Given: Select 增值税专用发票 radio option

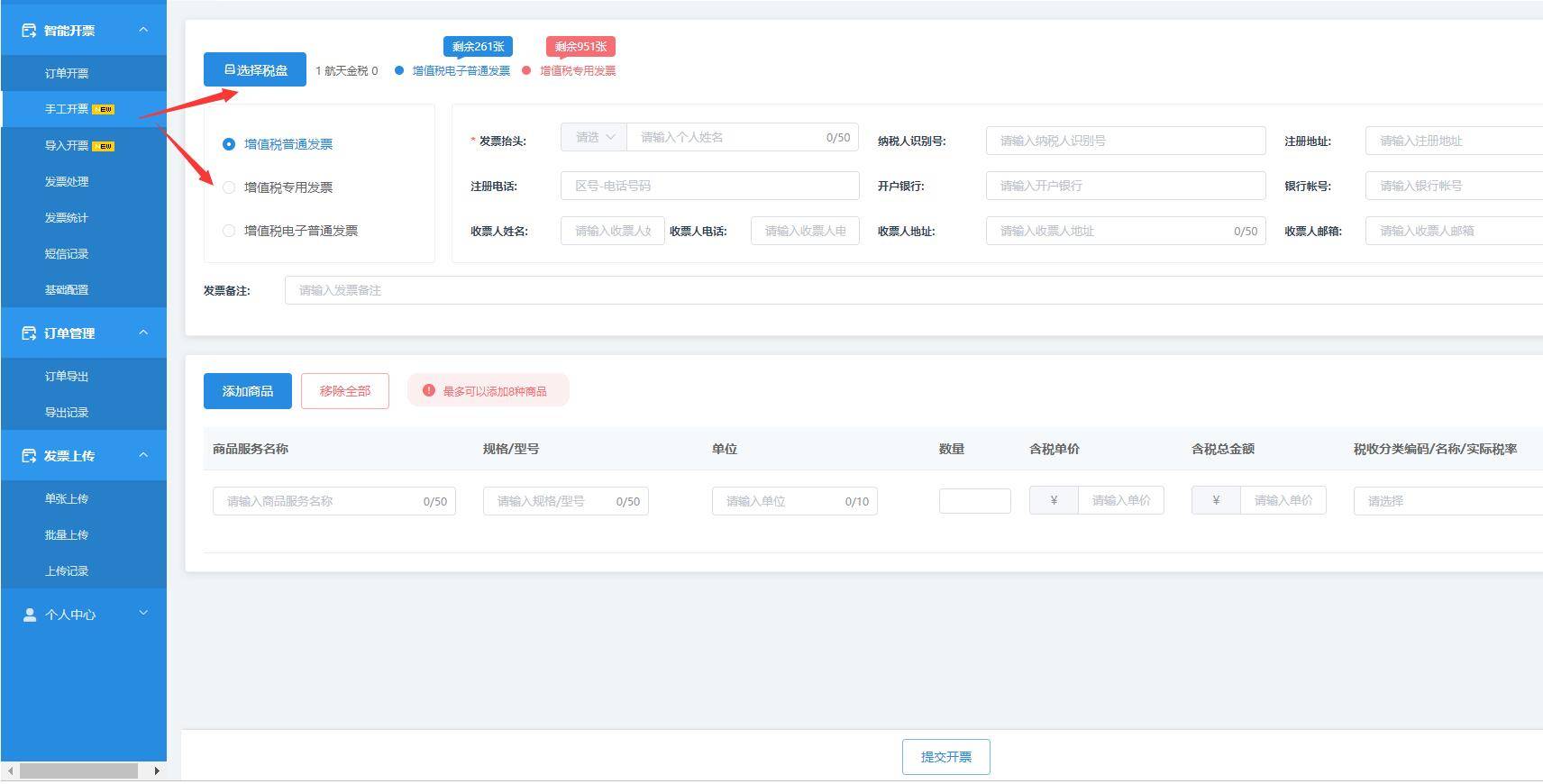Looking at the screenshot, I should [x=229, y=187].
